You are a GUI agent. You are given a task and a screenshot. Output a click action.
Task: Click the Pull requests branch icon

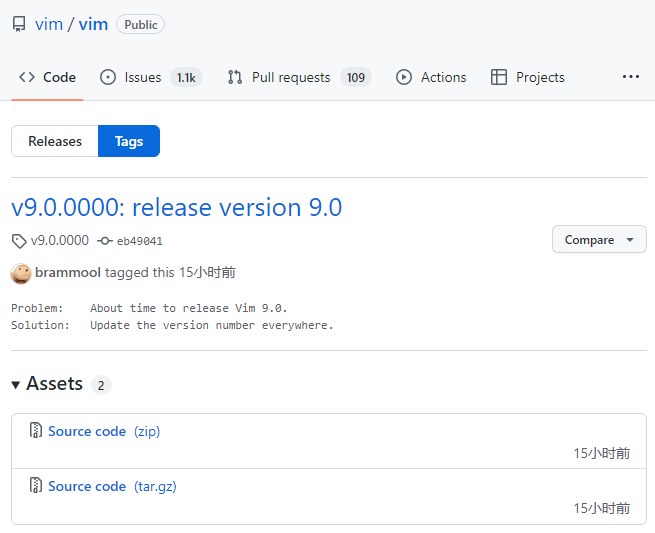coord(235,77)
